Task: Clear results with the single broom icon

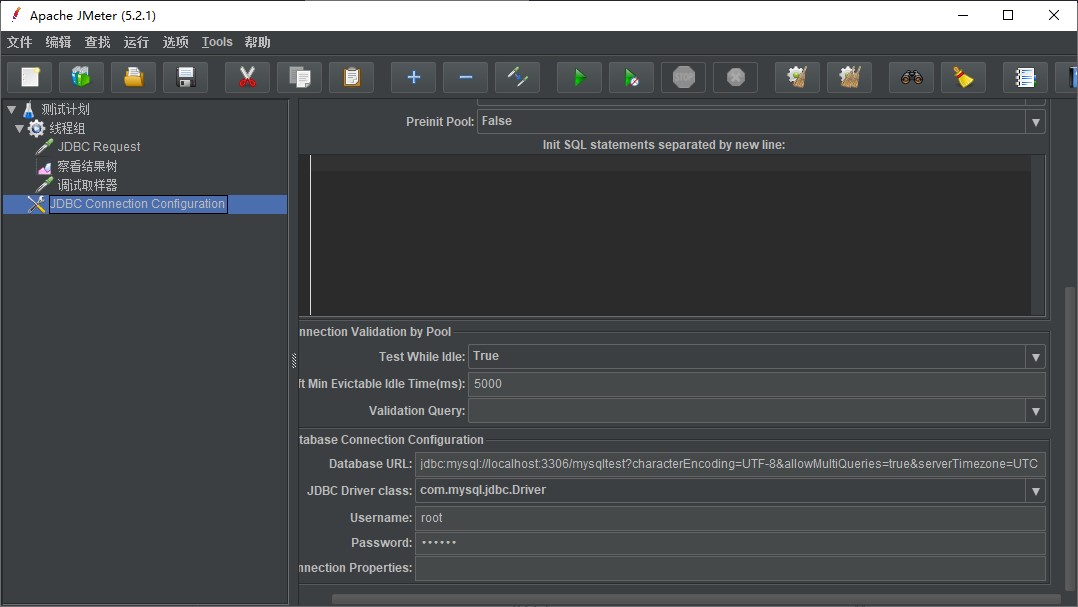Action: point(798,77)
